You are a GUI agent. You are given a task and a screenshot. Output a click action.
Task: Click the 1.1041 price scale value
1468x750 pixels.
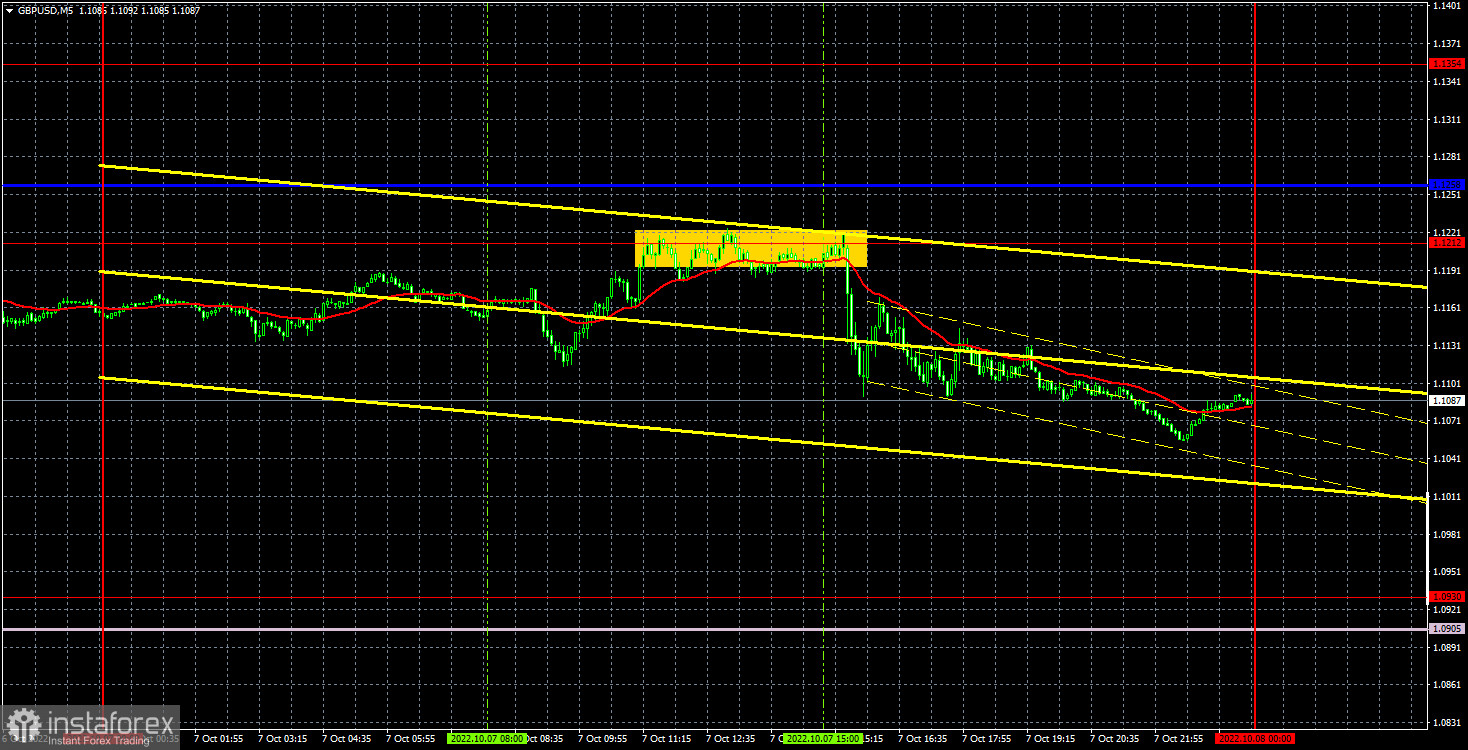(x=1447, y=459)
